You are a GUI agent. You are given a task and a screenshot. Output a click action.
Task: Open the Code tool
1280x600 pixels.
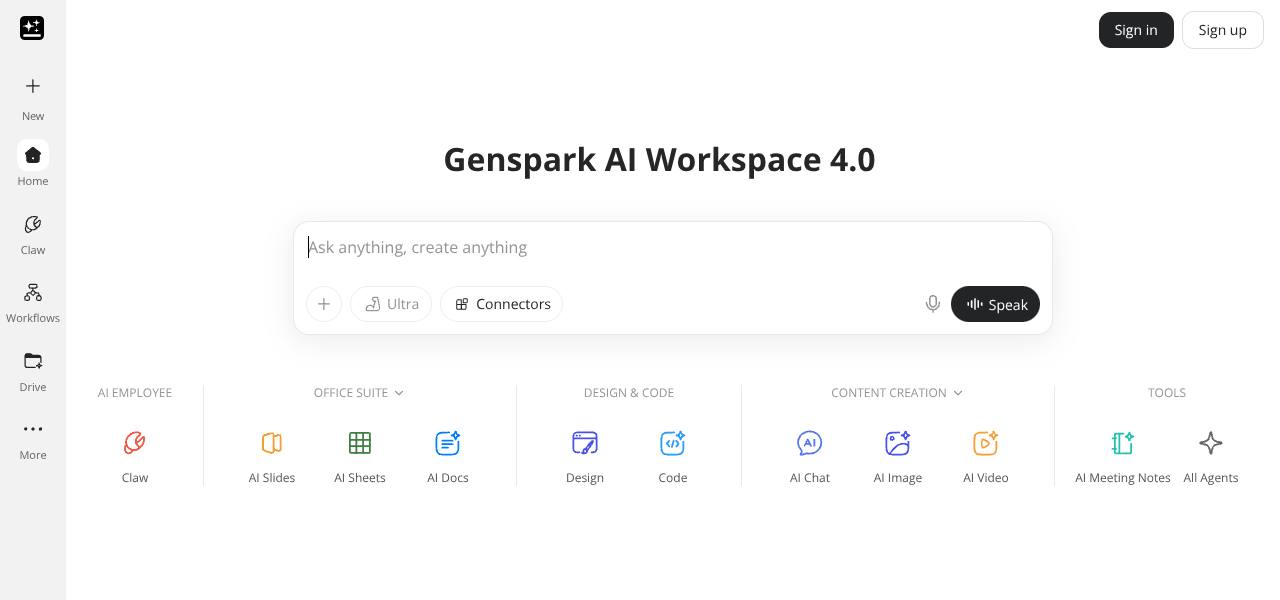tap(673, 455)
